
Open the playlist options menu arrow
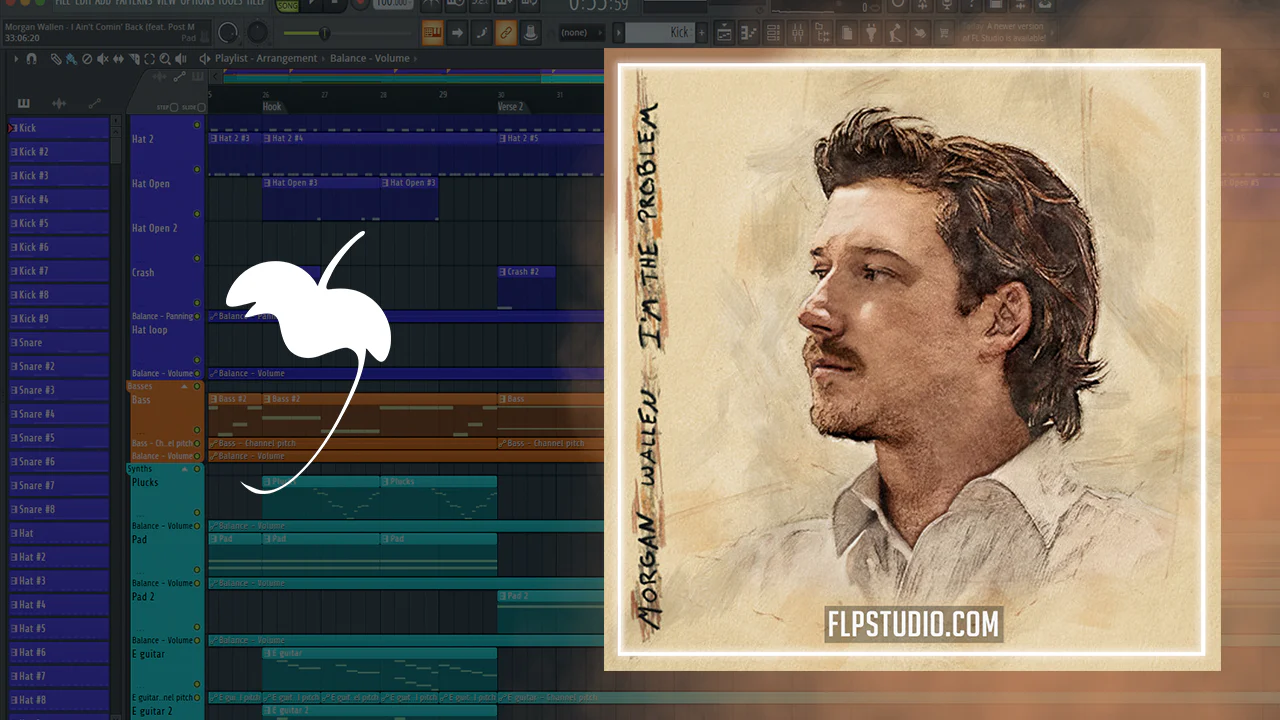coord(16,59)
